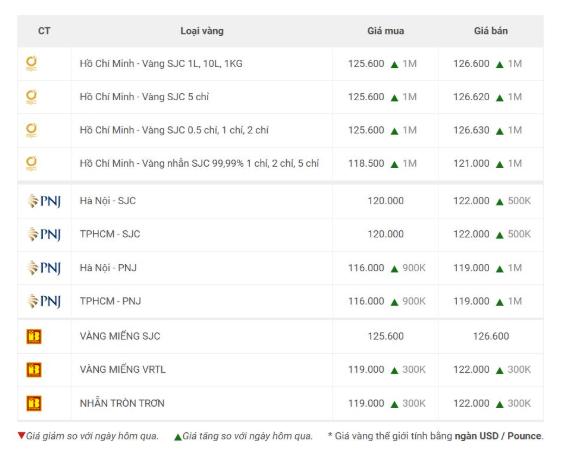Click the SJC logo in the Vàng nhẫn SJC 99,99% row
This screenshot has width=561, height=461.
(x=31, y=164)
